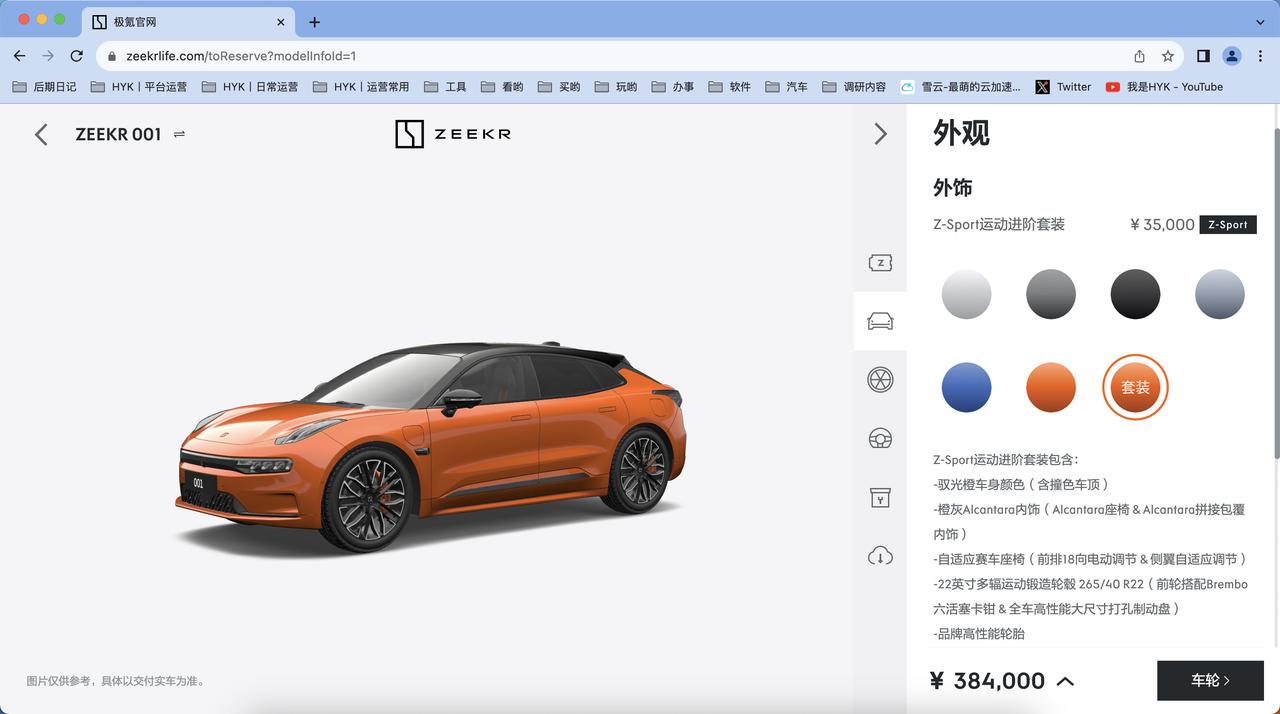The width and height of the screenshot is (1280, 714).
Task: Toggle the browser side panel icon
Action: pos(1203,56)
